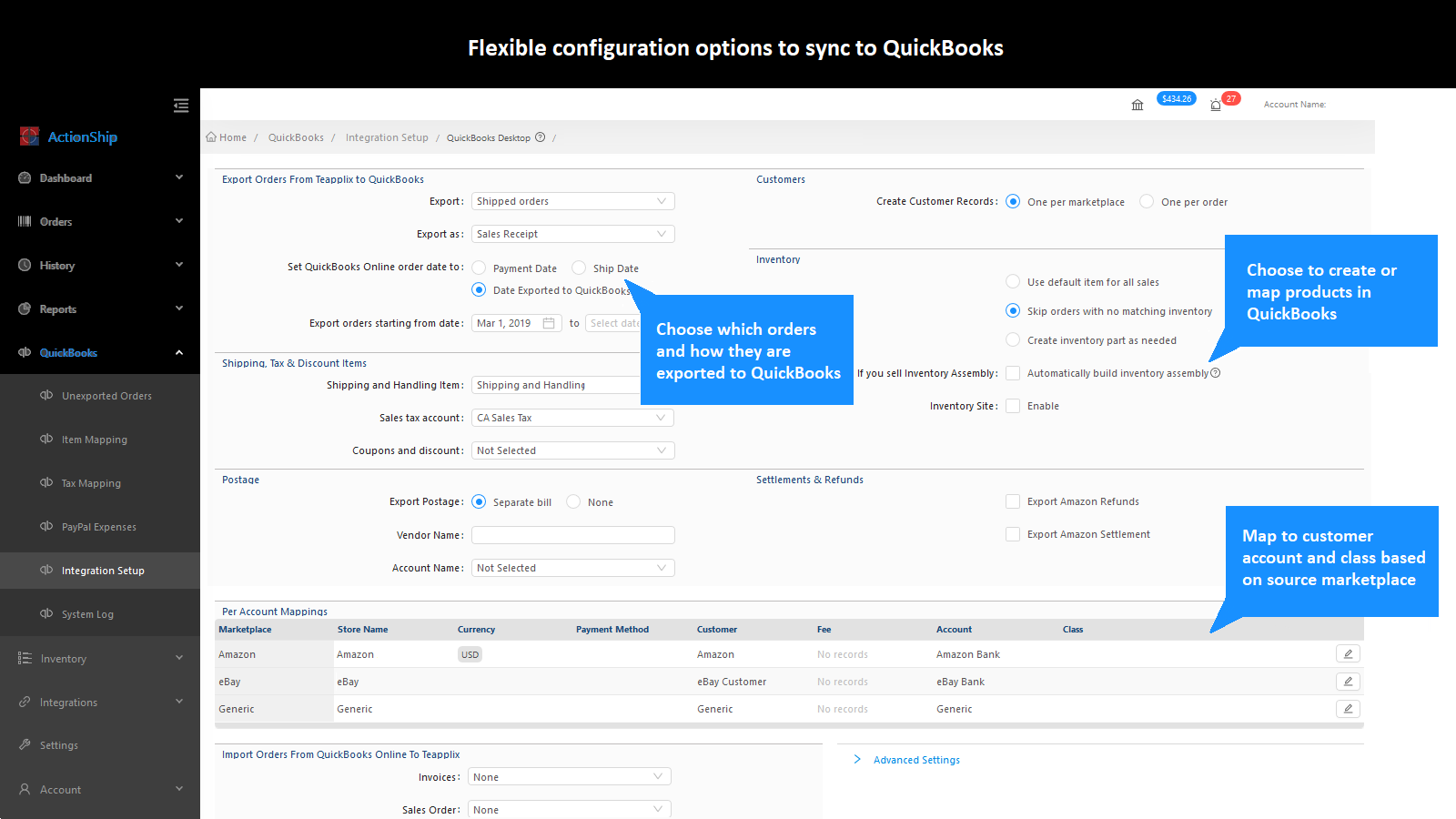
Task: Enable the Inventory Site checkbox
Action: (x=1013, y=406)
